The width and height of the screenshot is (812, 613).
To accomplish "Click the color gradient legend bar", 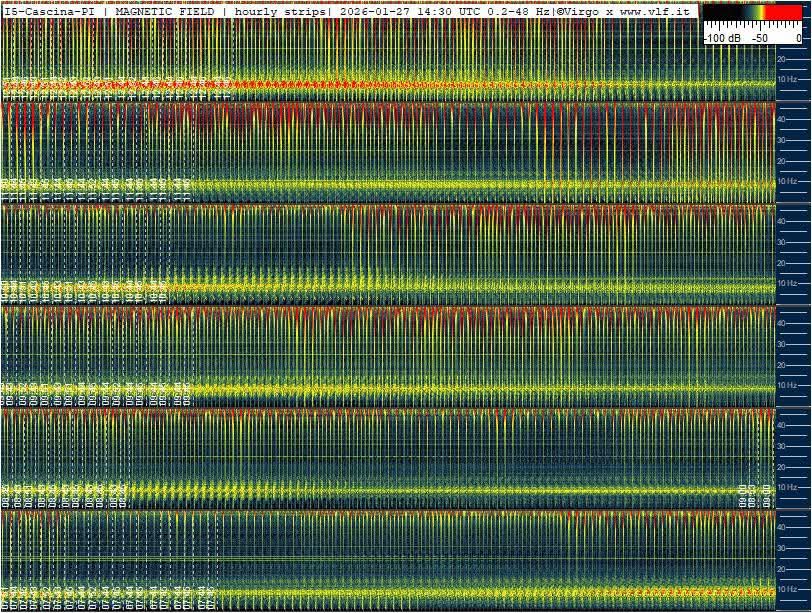I will (x=754, y=12).
